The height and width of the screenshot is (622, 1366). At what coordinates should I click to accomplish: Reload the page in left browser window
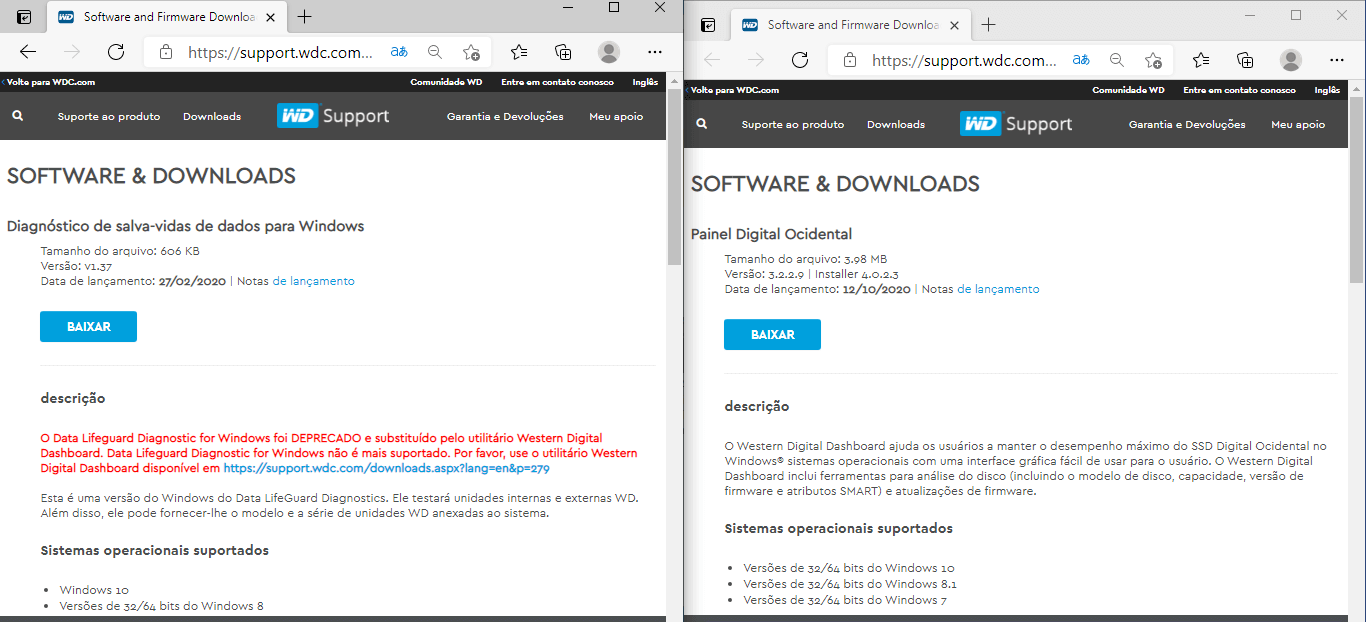tap(116, 53)
